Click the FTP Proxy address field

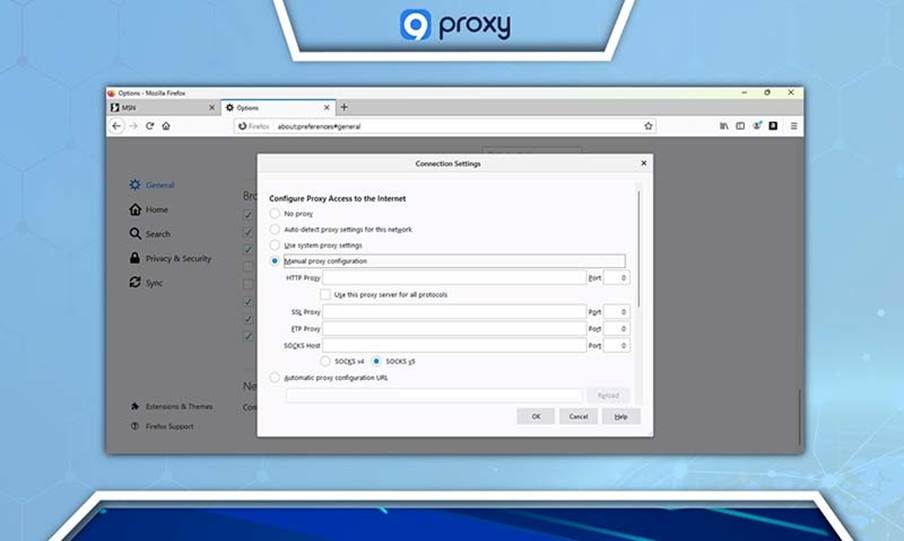click(x=454, y=329)
